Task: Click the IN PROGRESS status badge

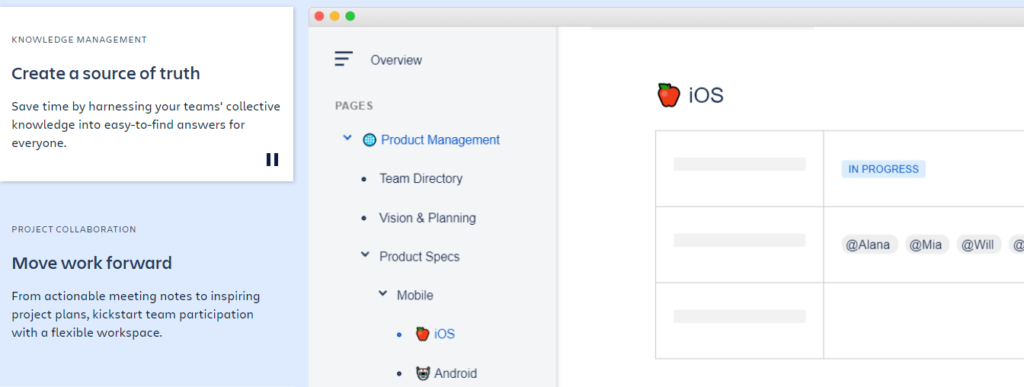Action: click(x=883, y=169)
